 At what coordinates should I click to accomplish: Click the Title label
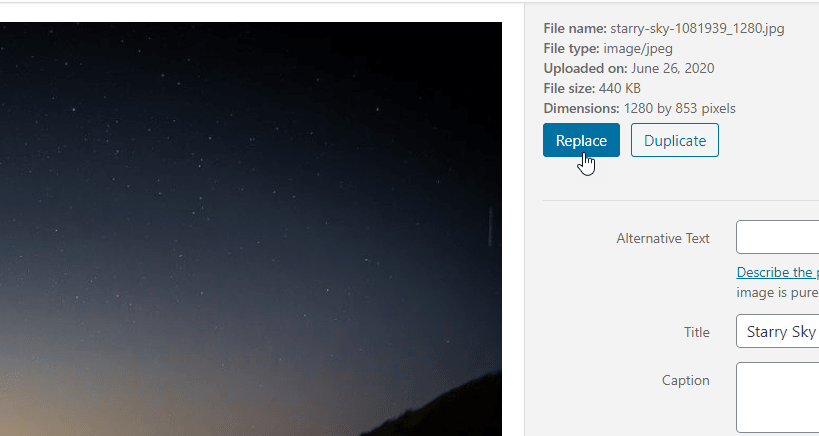[x=697, y=332]
